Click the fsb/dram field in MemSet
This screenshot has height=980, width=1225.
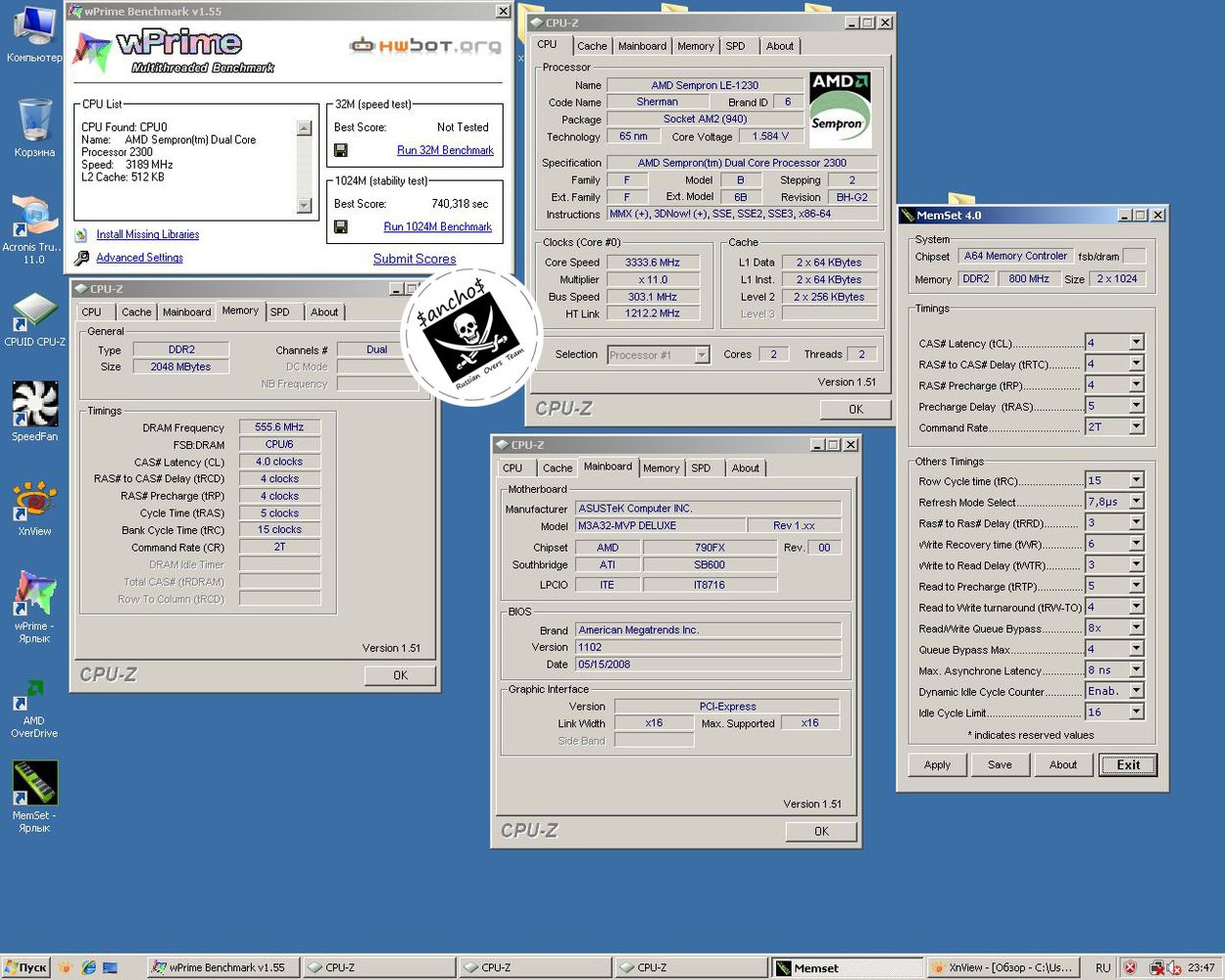pos(1134,256)
